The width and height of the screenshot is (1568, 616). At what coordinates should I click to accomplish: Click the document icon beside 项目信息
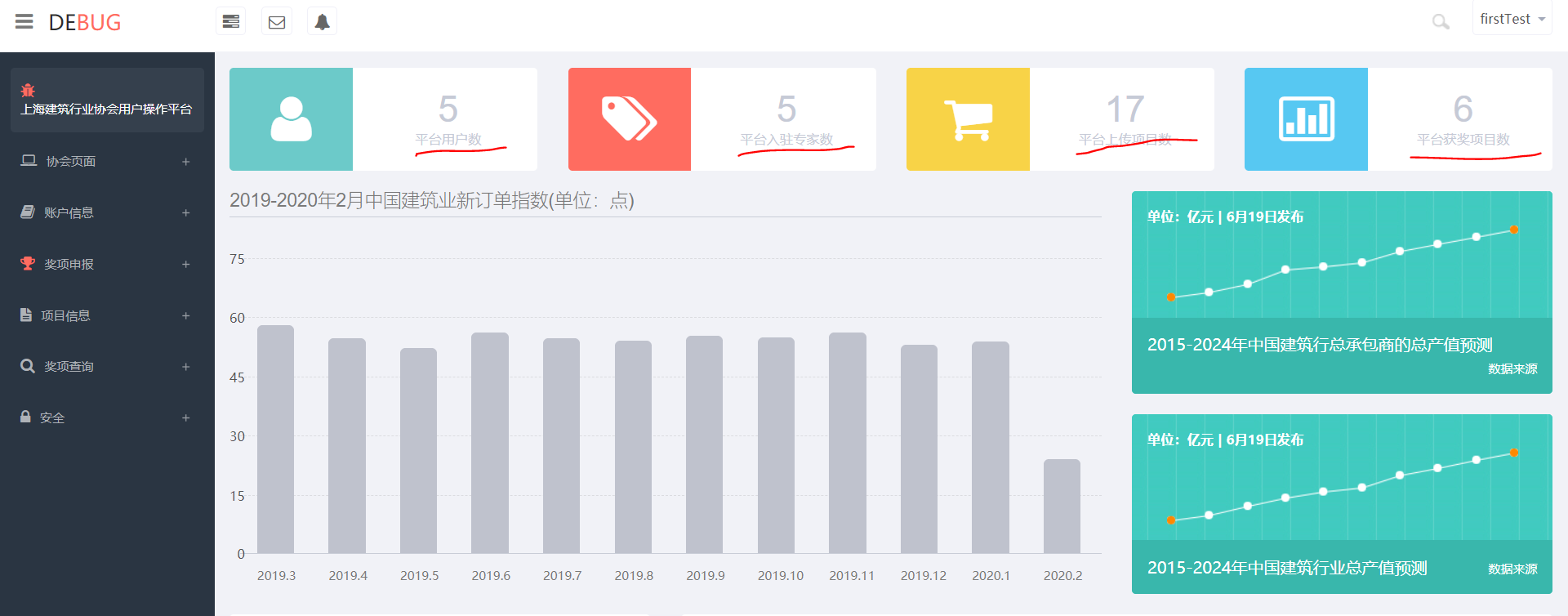pyautogui.click(x=26, y=315)
